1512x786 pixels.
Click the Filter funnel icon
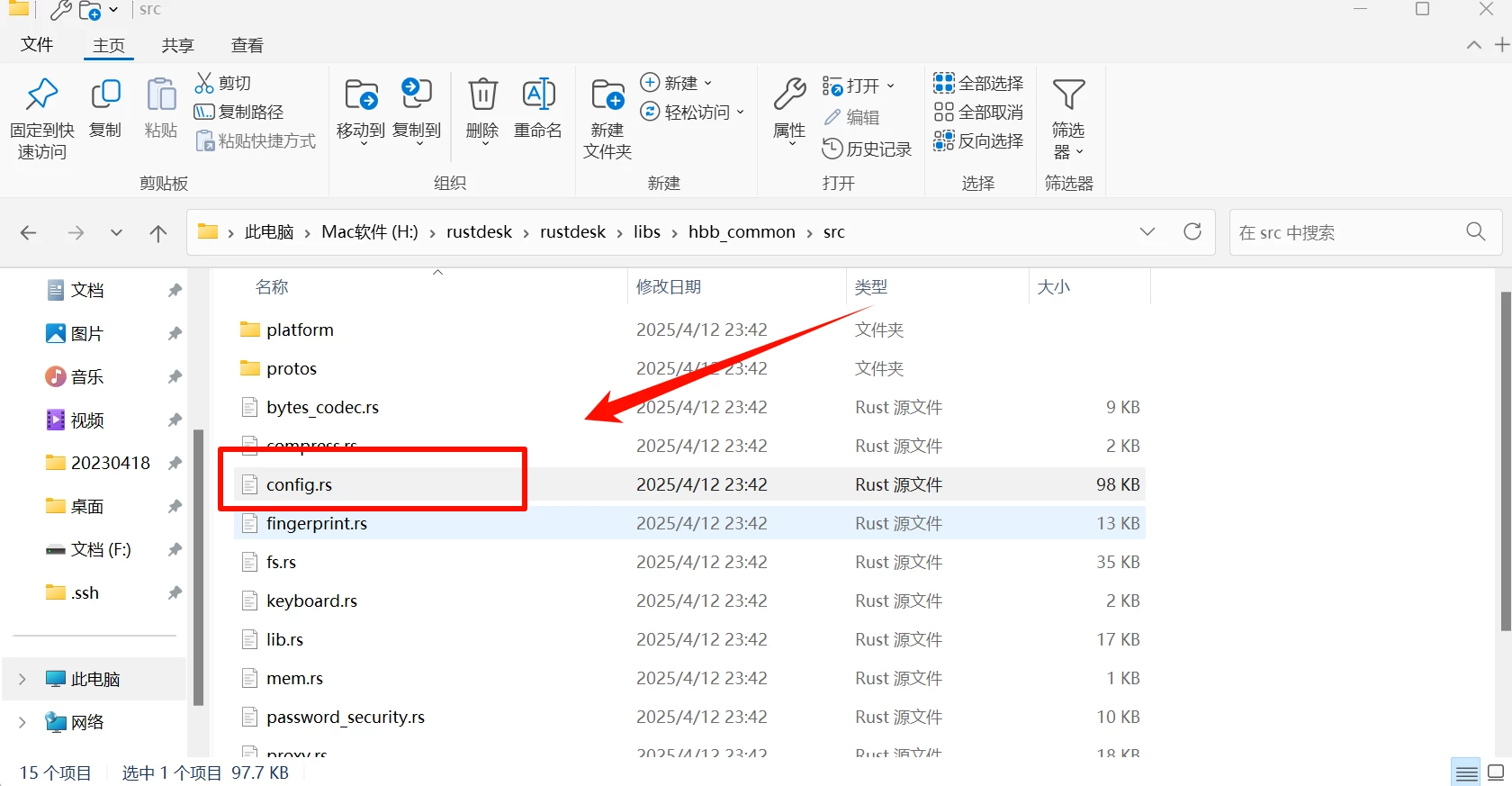[1068, 95]
